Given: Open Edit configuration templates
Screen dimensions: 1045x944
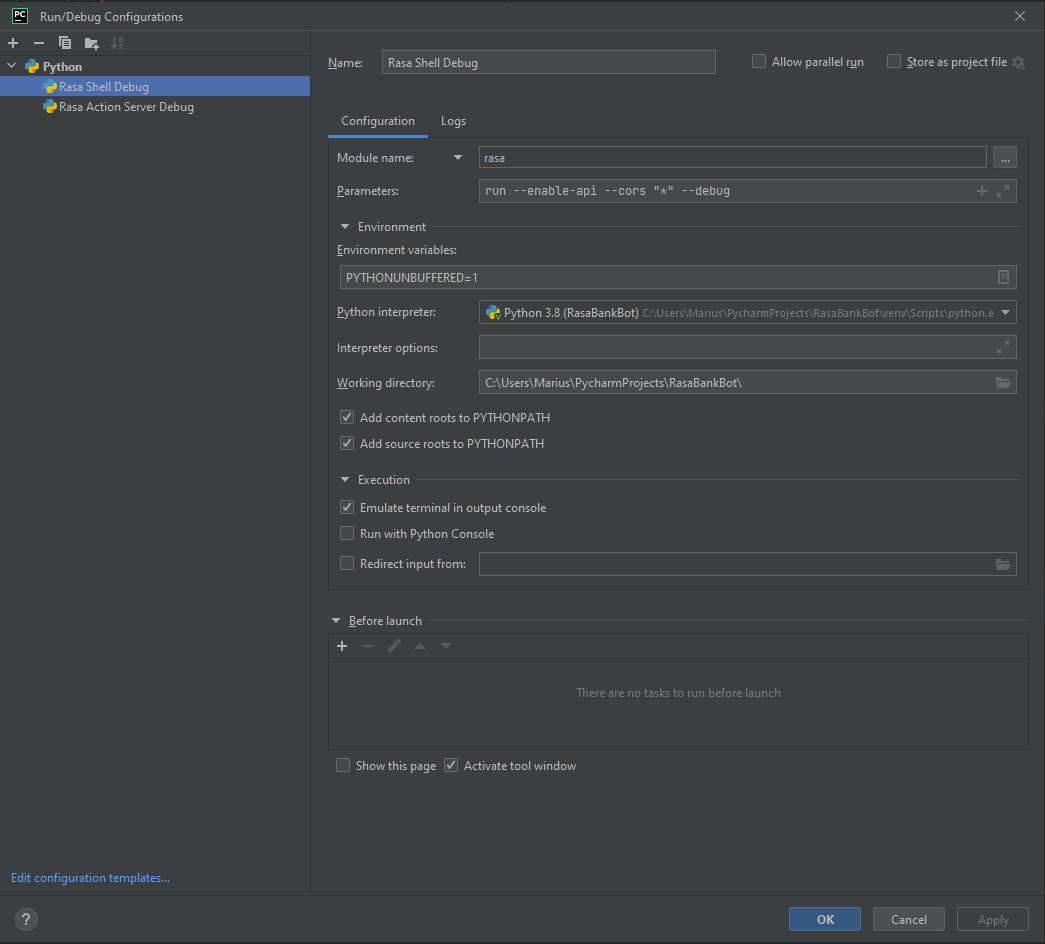Looking at the screenshot, I should point(90,877).
